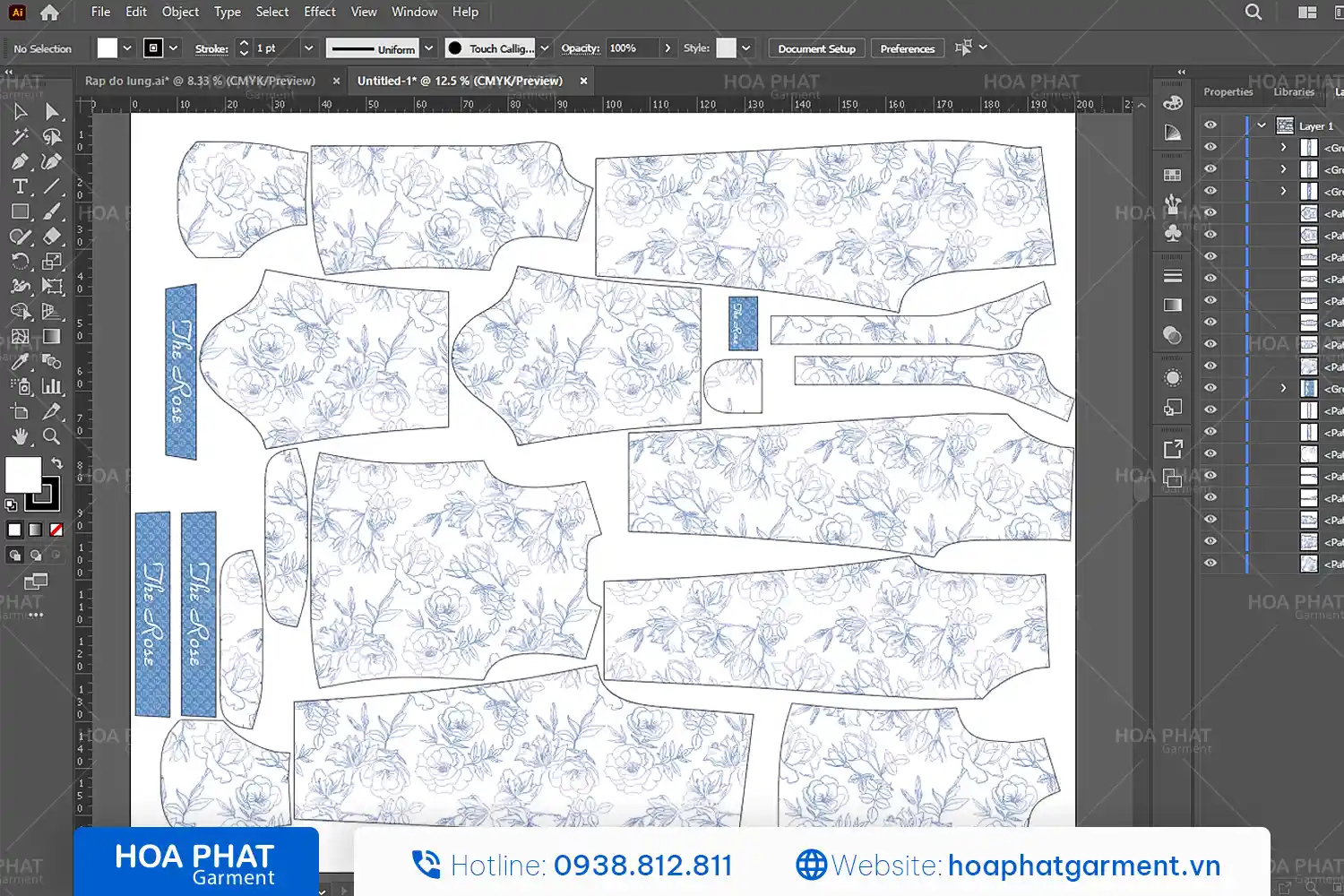This screenshot has width=1344, height=896.
Task: Select the Blend tool
Action: pyautogui.click(x=52, y=362)
